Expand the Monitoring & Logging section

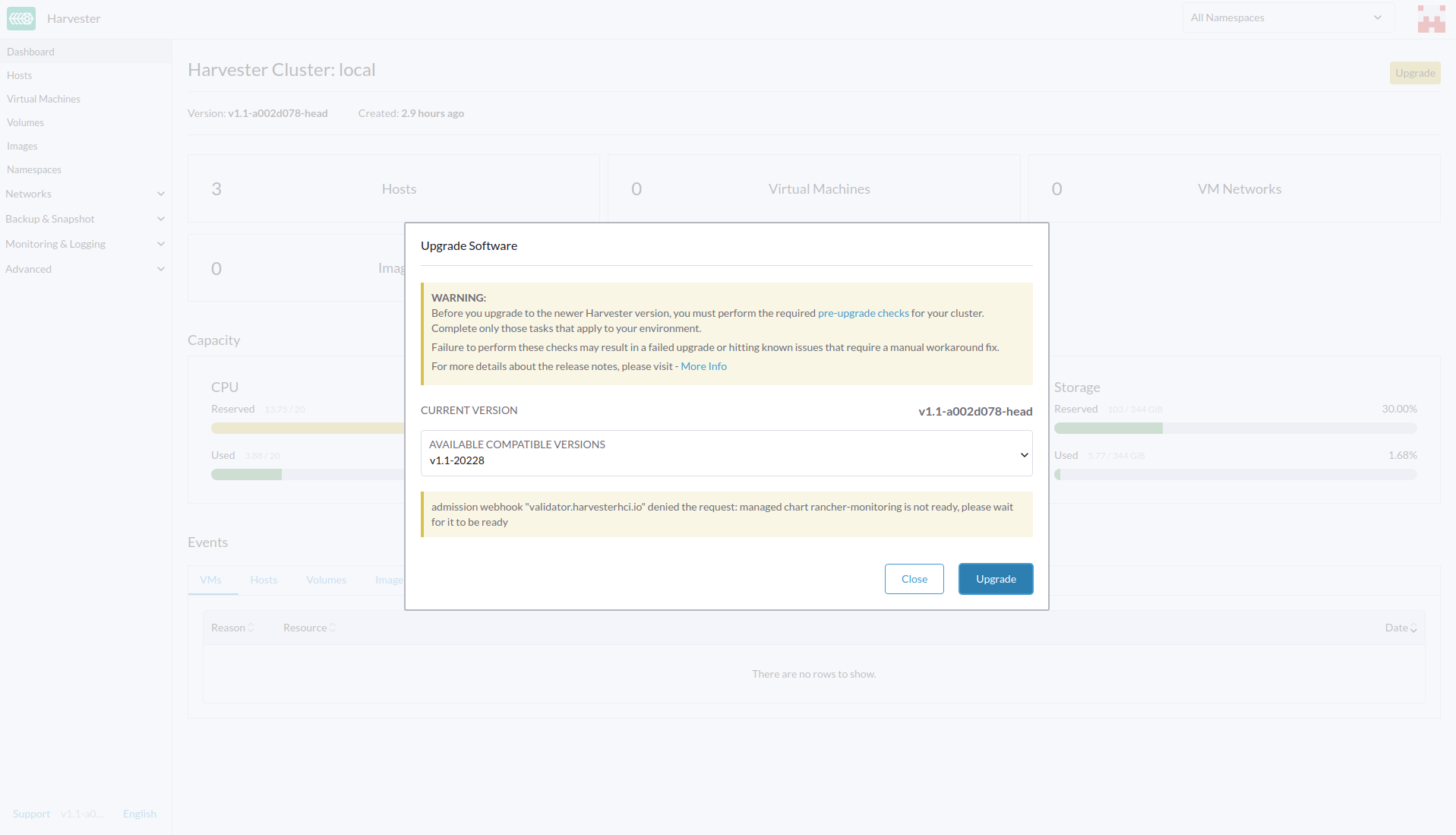pos(161,244)
